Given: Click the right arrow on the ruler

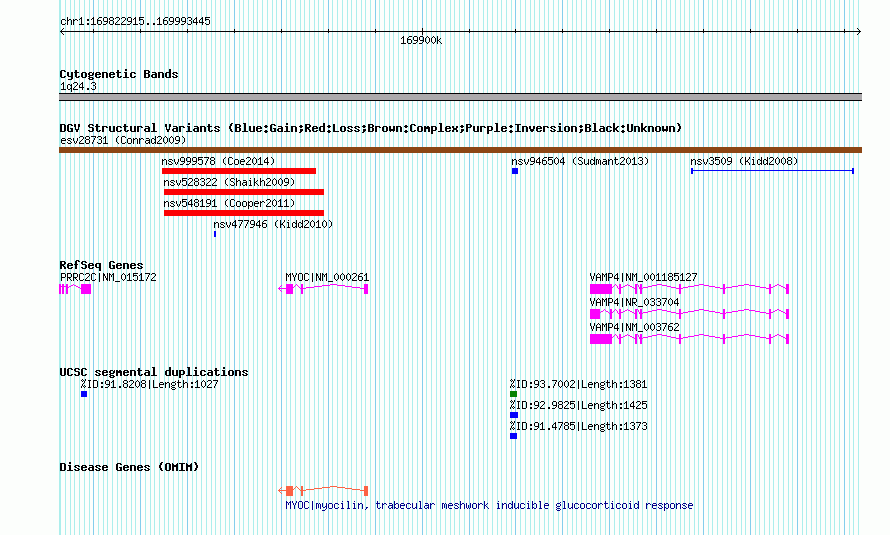Looking at the screenshot, I should [x=858, y=32].
